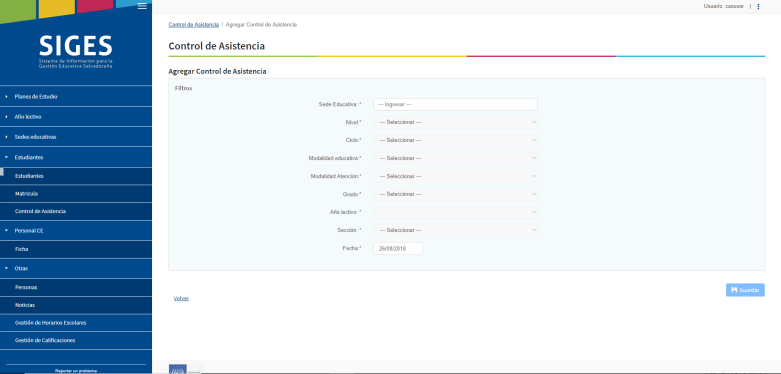
Task: Collapse the Otras menu section
Action: [76, 268]
